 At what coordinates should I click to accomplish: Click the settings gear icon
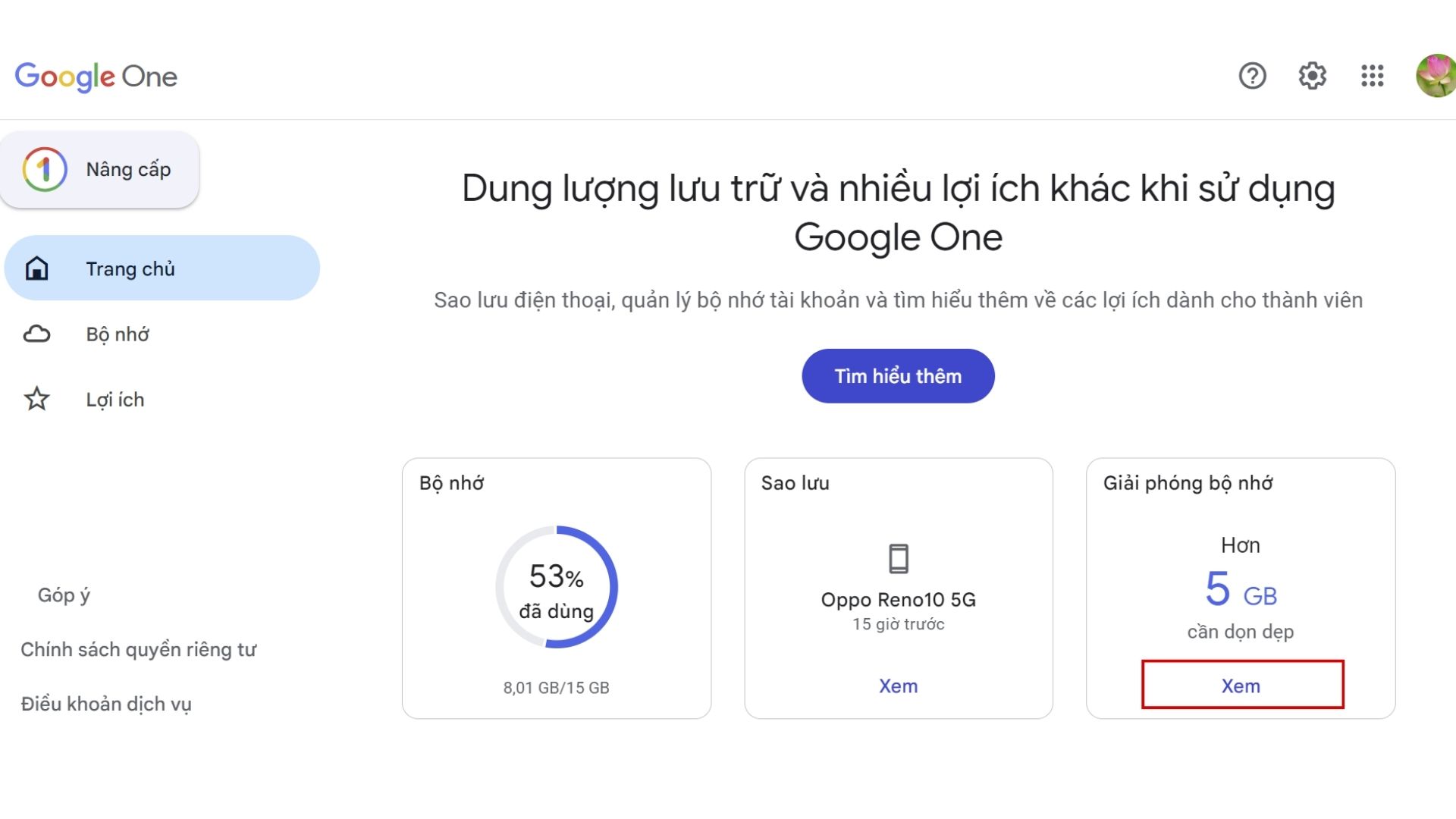[x=1311, y=75]
